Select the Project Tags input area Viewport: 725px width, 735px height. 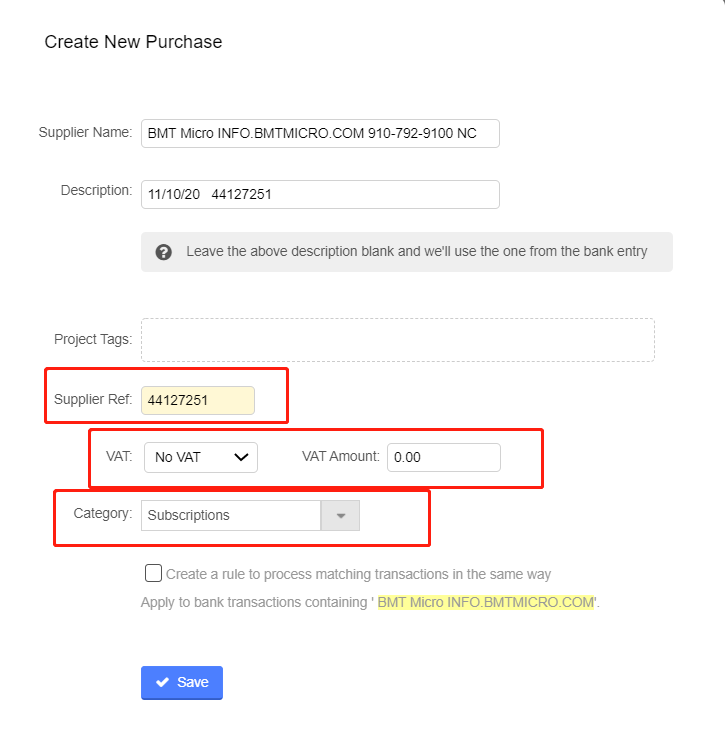click(x=397, y=340)
